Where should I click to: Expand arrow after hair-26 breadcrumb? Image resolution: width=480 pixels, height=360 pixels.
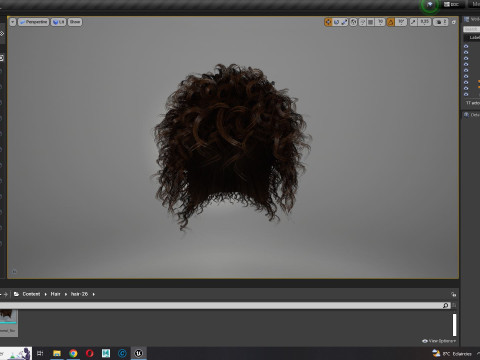point(94,294)
